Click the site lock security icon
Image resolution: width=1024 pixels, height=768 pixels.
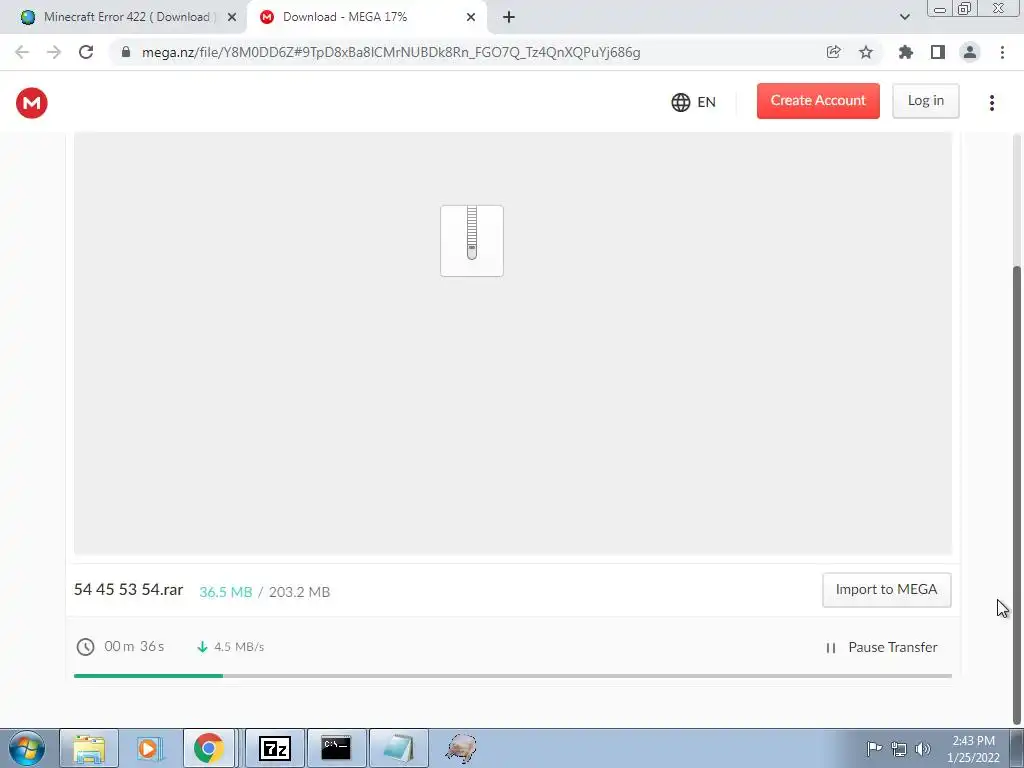click(126, 52)
